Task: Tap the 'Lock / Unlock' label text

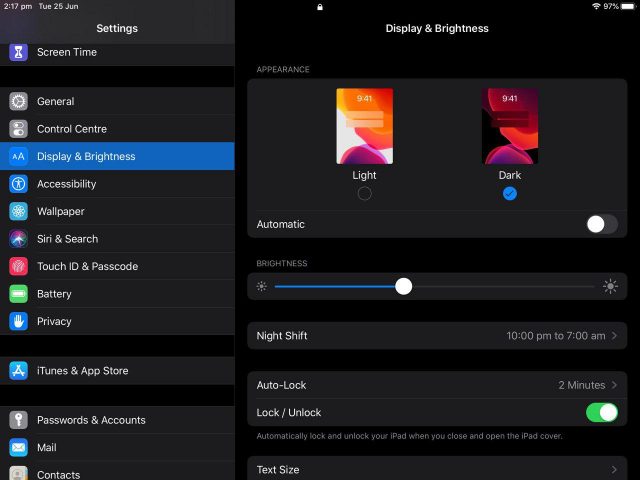Action: [x=289, y=413]
